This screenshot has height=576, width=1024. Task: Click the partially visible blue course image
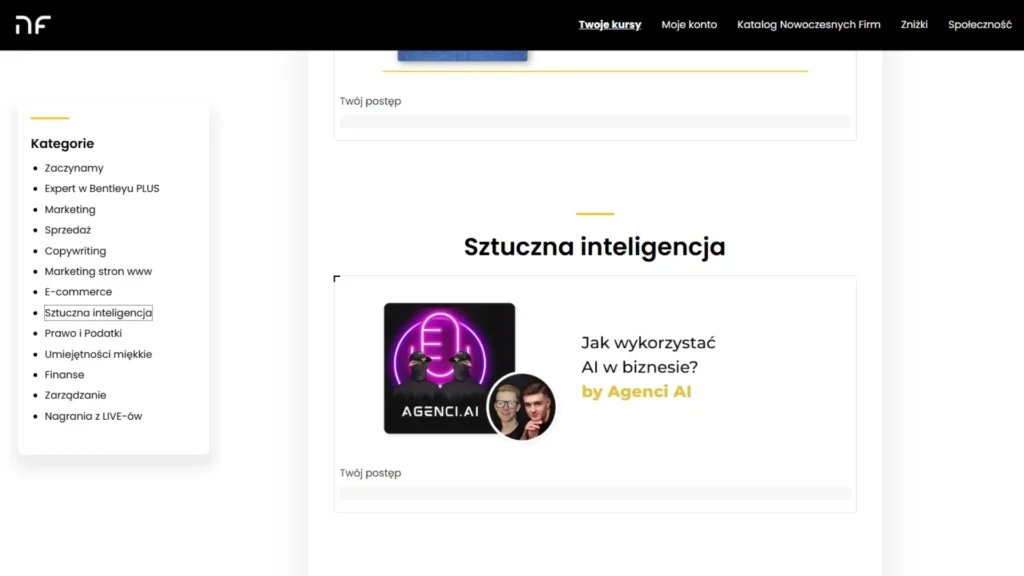(462, 56)
